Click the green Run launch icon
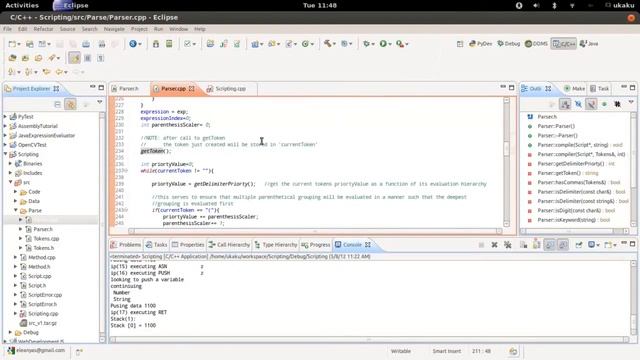Image resolution: width=640 pixels, height=360 pixels. click(383, 44)
